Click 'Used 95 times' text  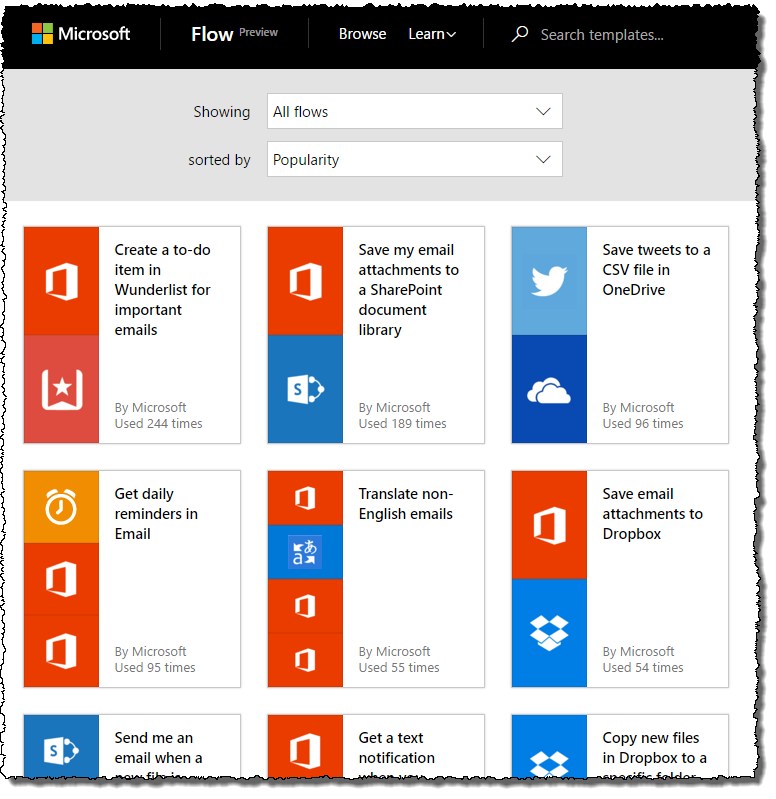click(155, 668)
